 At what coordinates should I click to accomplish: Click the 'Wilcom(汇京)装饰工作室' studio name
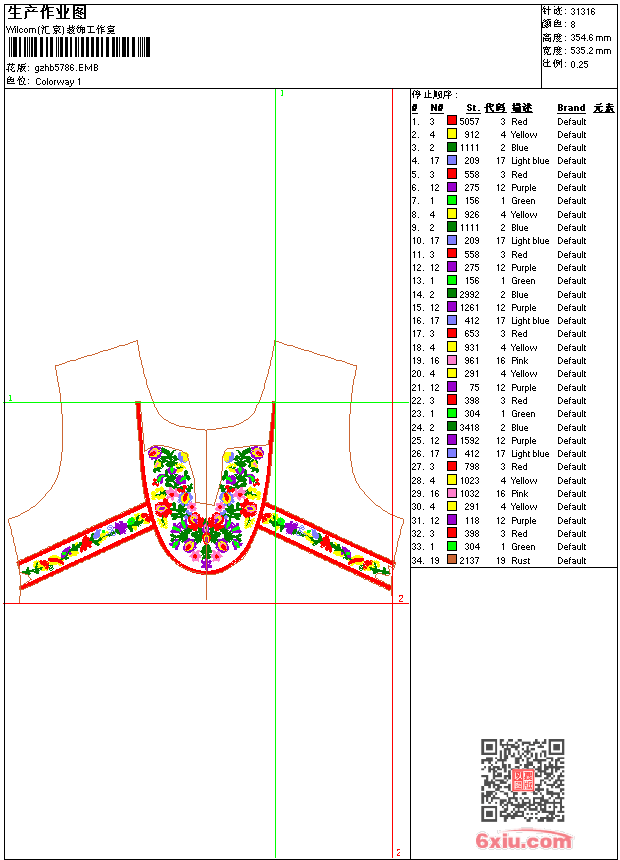(60, 30)
